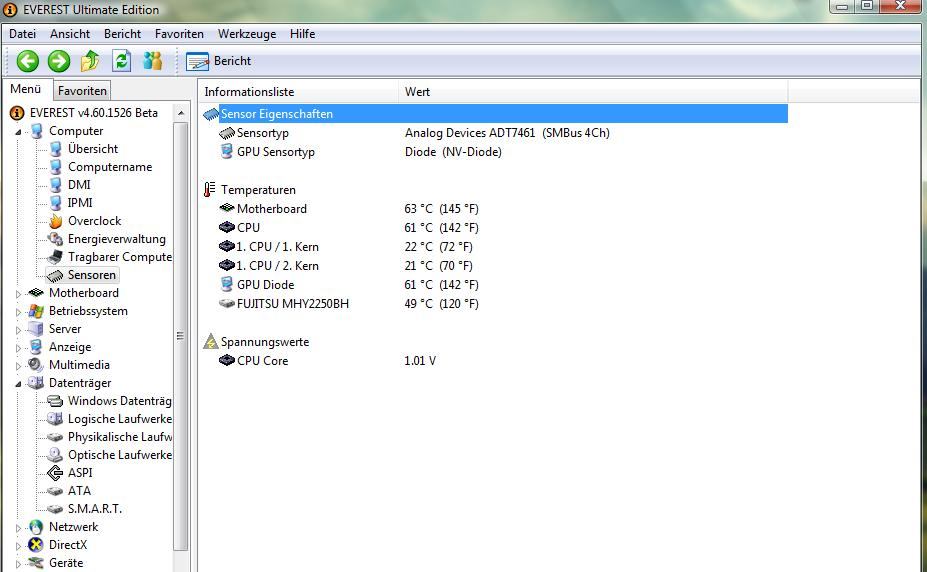Click the Multimedia speaker icon
The width and height of the screenshot is (927, 572).
tap(36, 365)
